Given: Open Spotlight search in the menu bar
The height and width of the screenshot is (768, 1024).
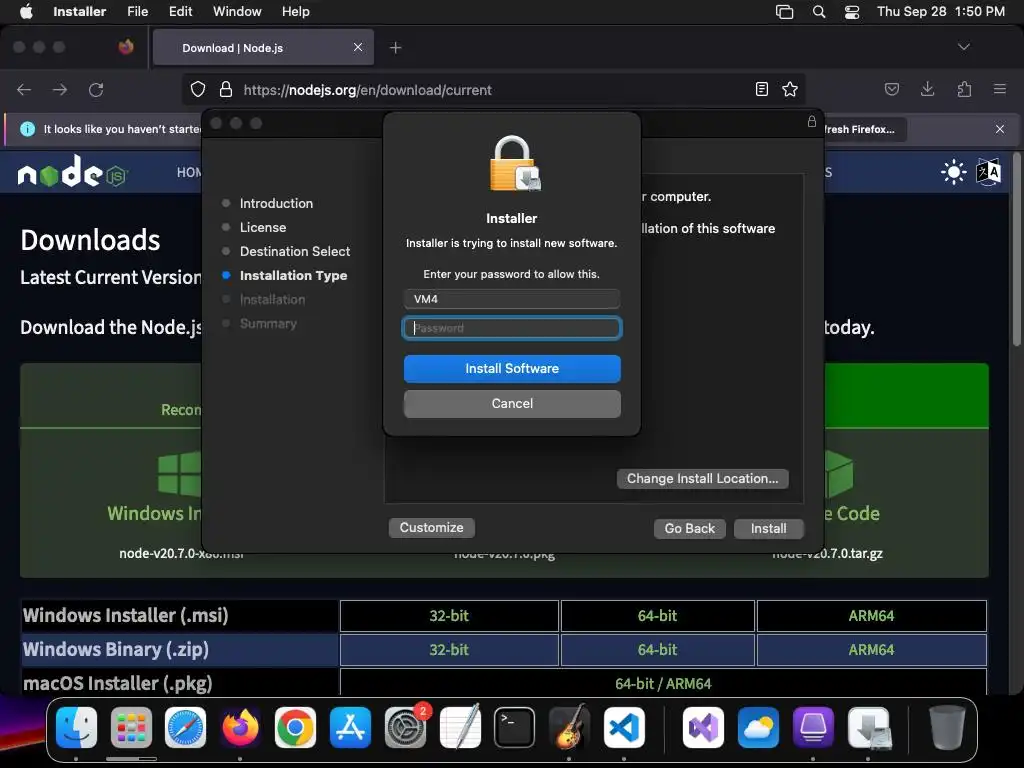Looking at the screenshot, I should tap(819, 12).
